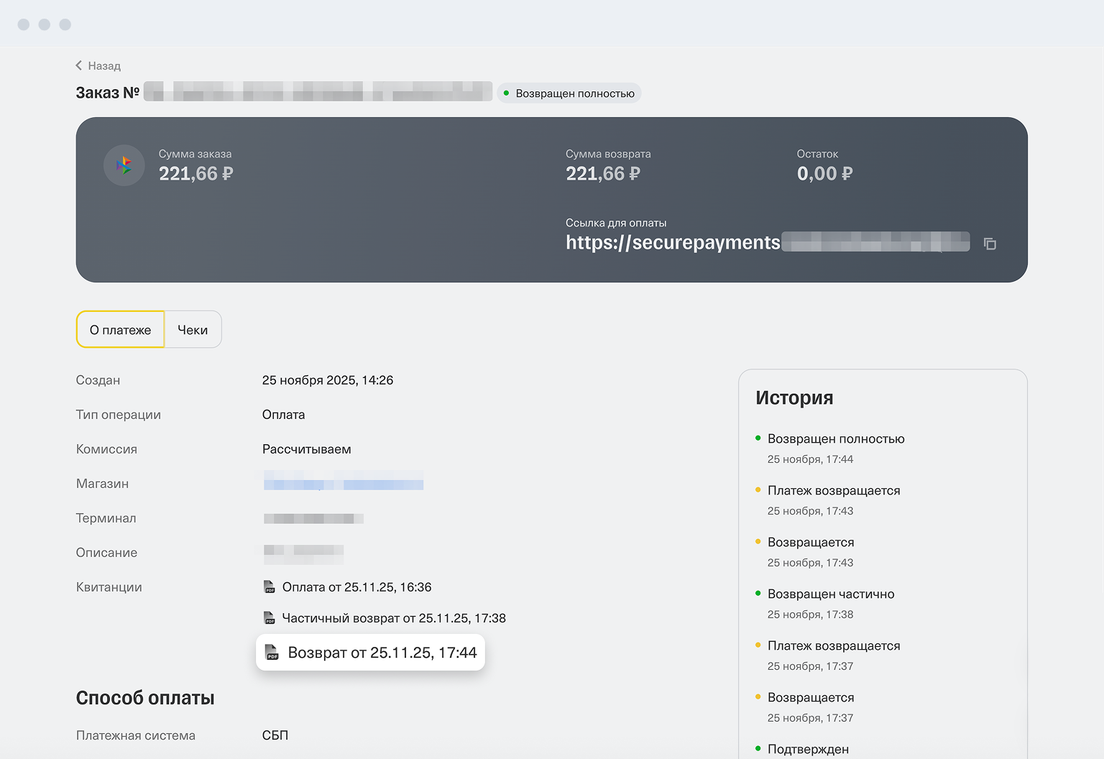Select Возвращен частично history entry
This screenshot has width=1104, height=759.
pyautogui.click(x=830, y=594)
